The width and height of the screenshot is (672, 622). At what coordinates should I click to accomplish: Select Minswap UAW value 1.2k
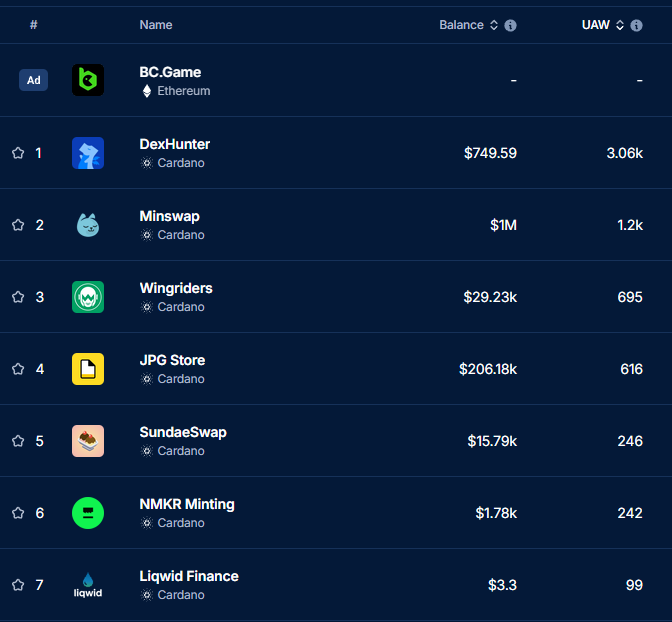tap(630, 225)
